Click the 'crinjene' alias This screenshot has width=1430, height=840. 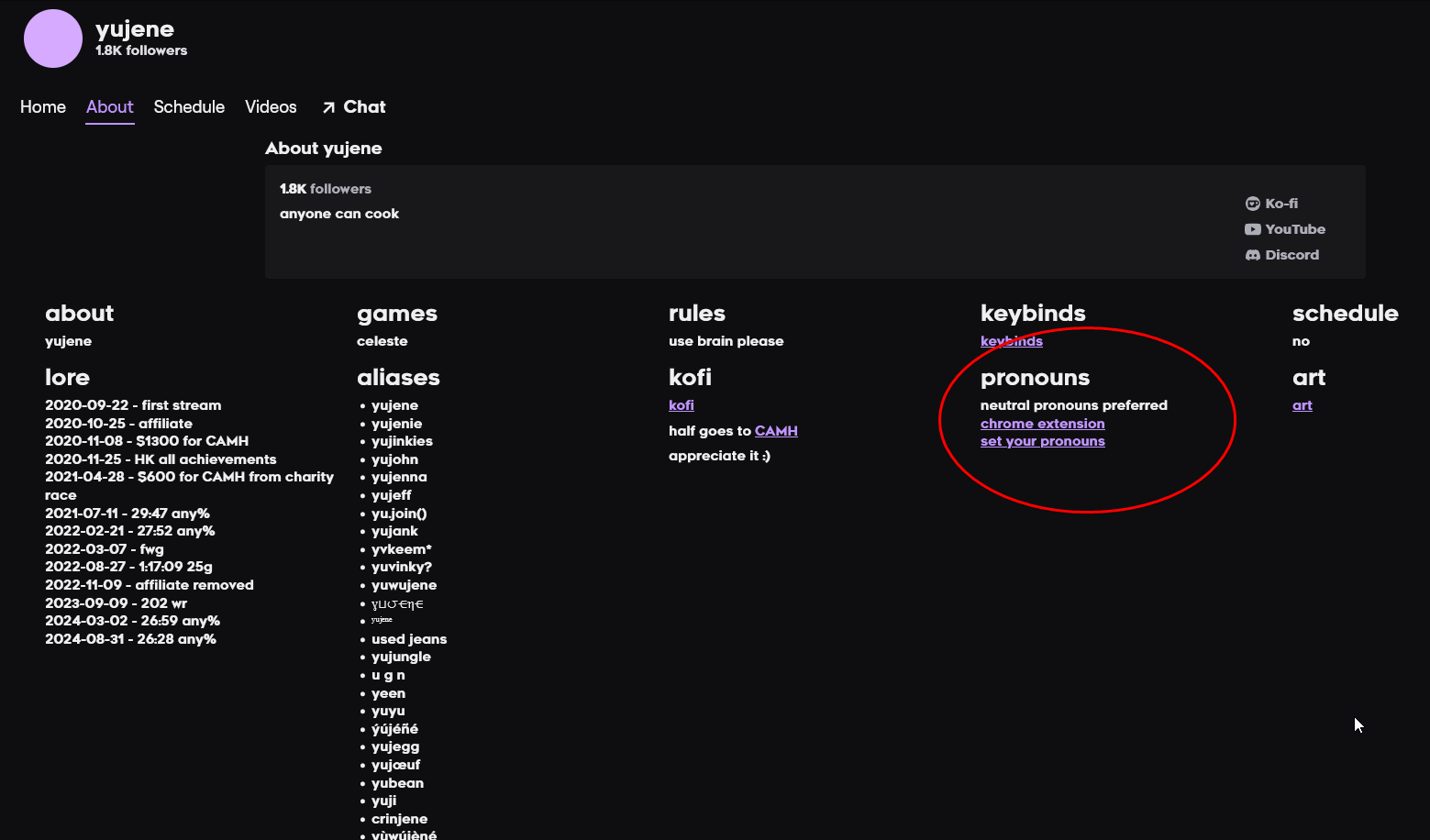[x=399, y=819]
